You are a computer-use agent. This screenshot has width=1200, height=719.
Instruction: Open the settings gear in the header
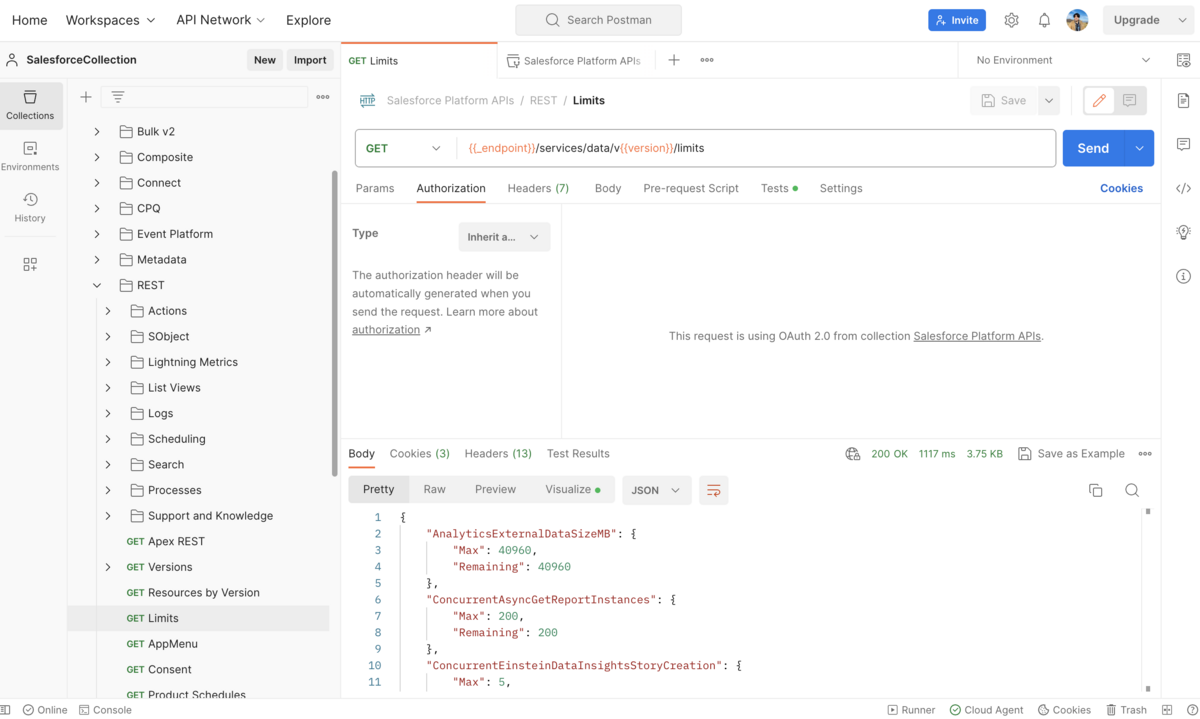pos(1011,20)
